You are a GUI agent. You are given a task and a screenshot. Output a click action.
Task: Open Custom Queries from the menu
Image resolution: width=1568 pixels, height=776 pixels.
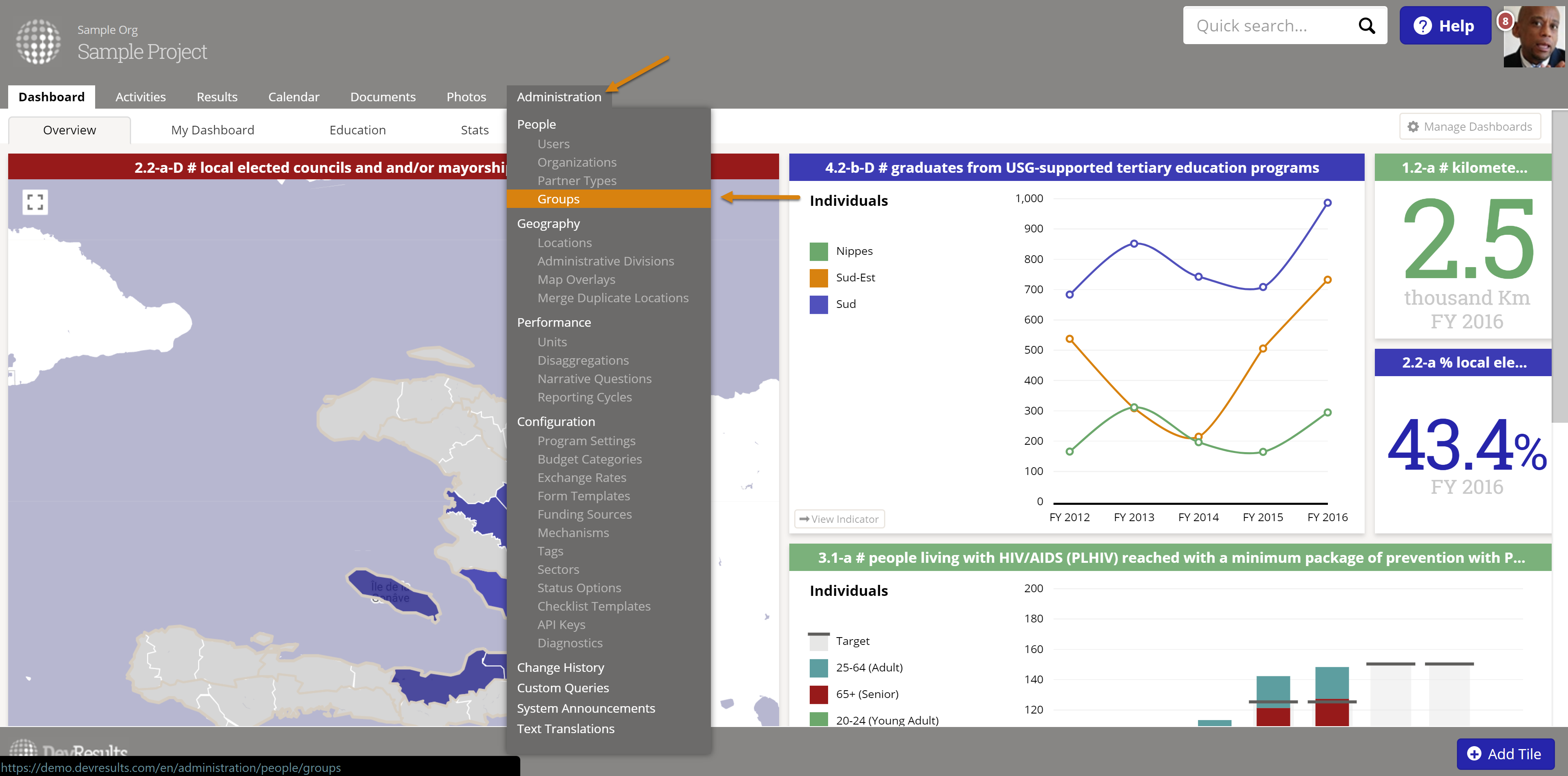(562, 688)
